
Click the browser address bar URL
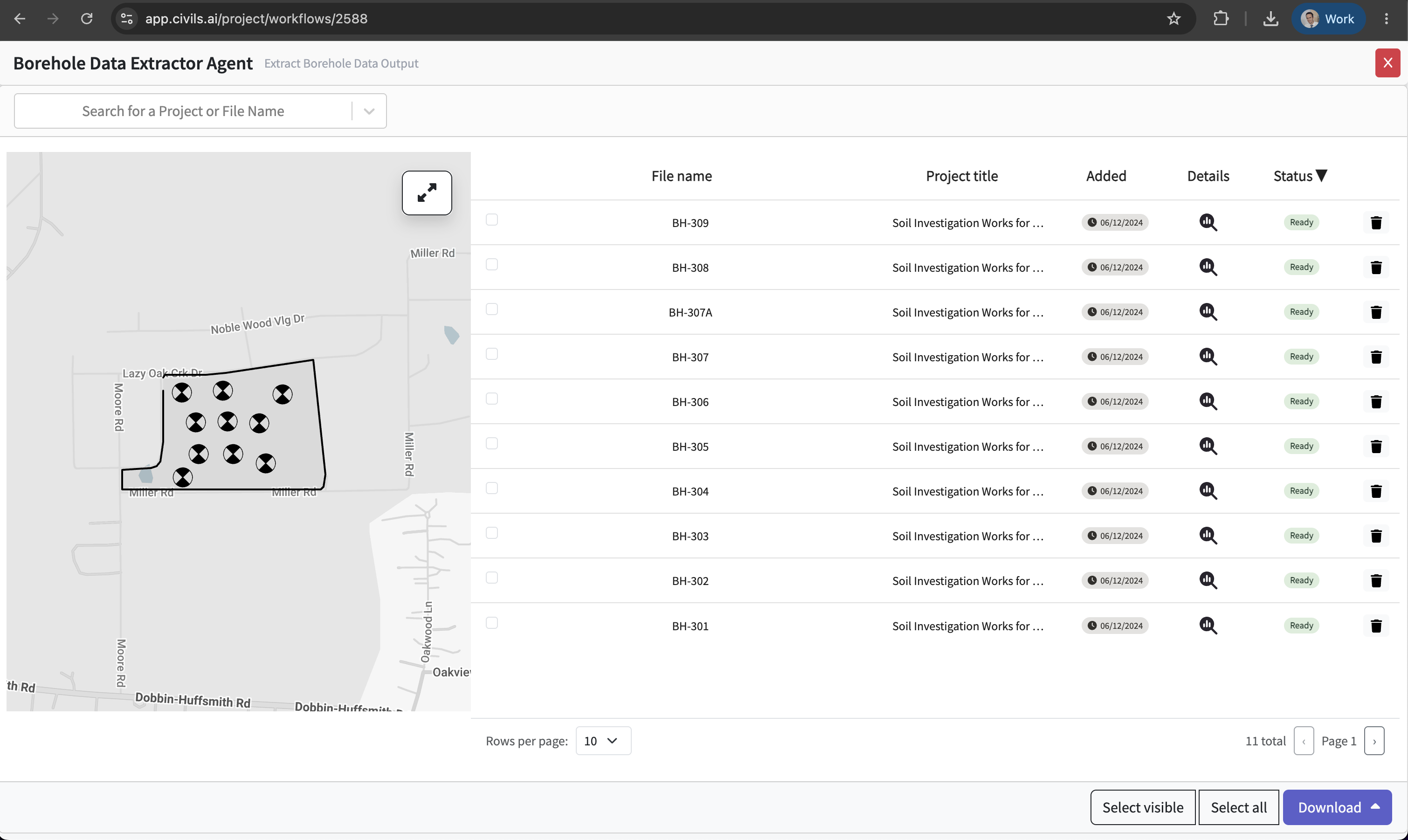point(256,19)
